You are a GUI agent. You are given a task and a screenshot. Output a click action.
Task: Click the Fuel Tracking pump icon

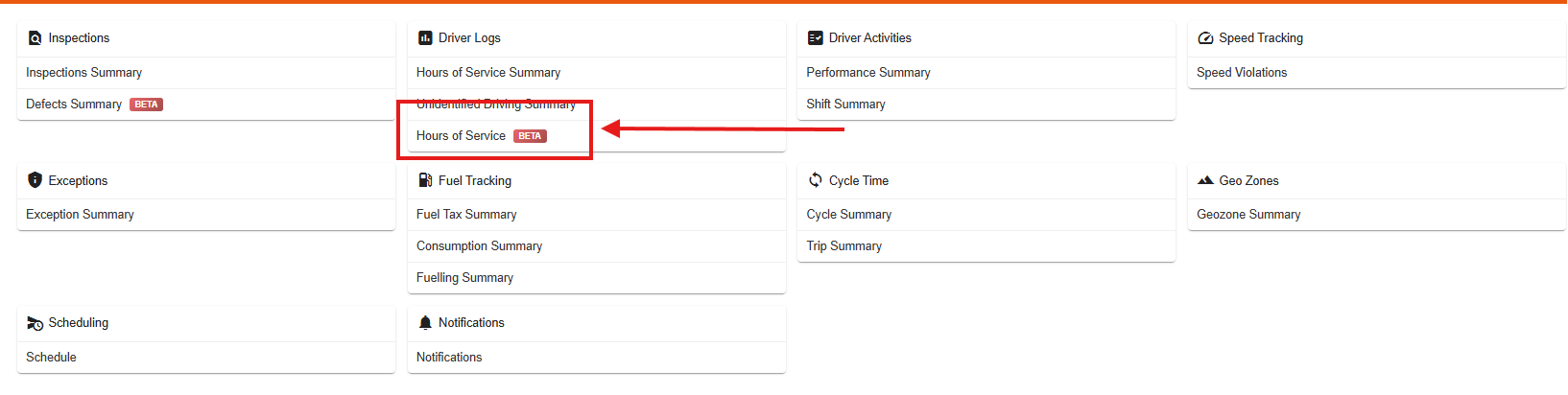[425, 180]
